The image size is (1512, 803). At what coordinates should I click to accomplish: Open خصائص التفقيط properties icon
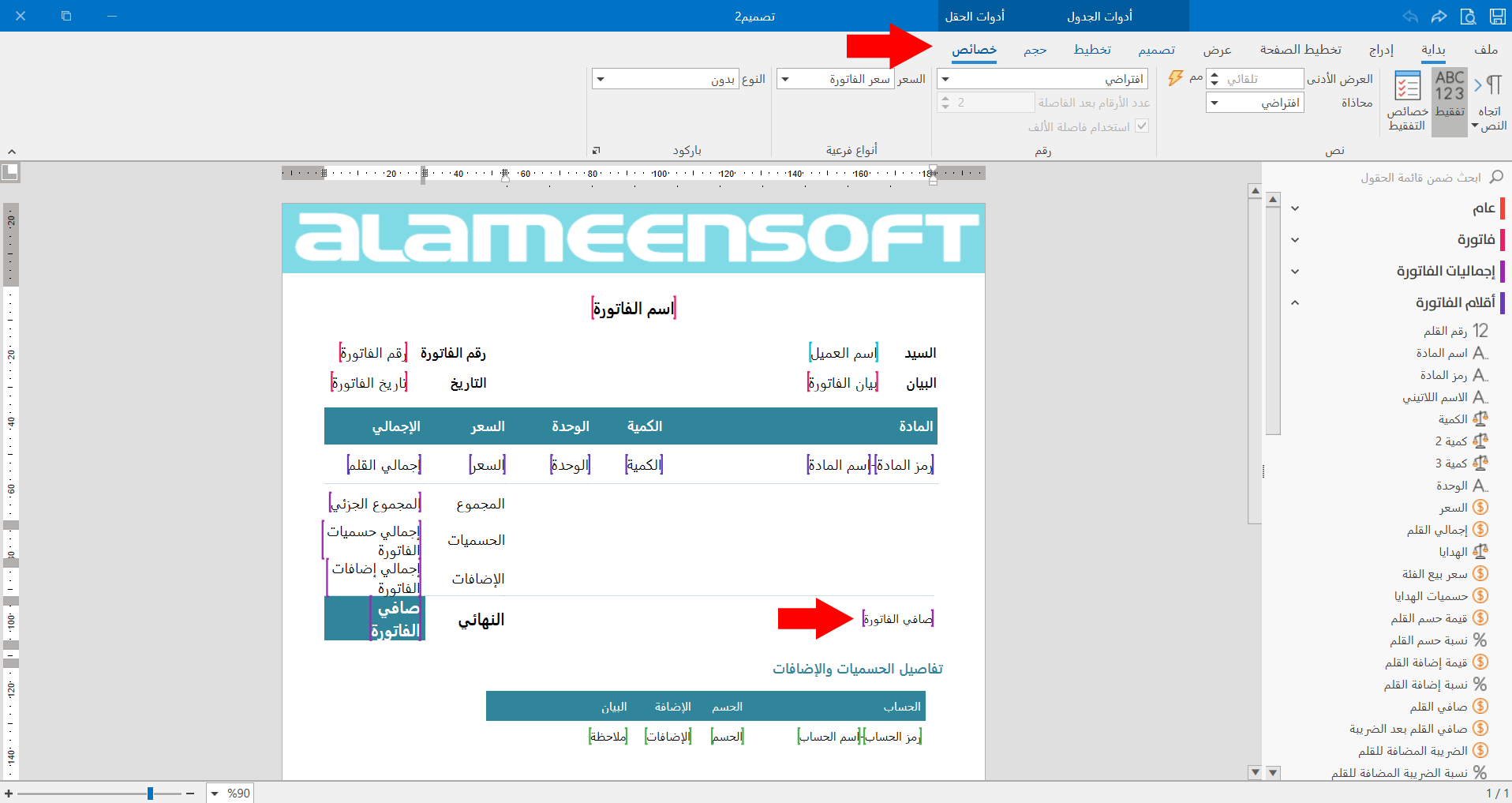click(x=1407, y=101)
